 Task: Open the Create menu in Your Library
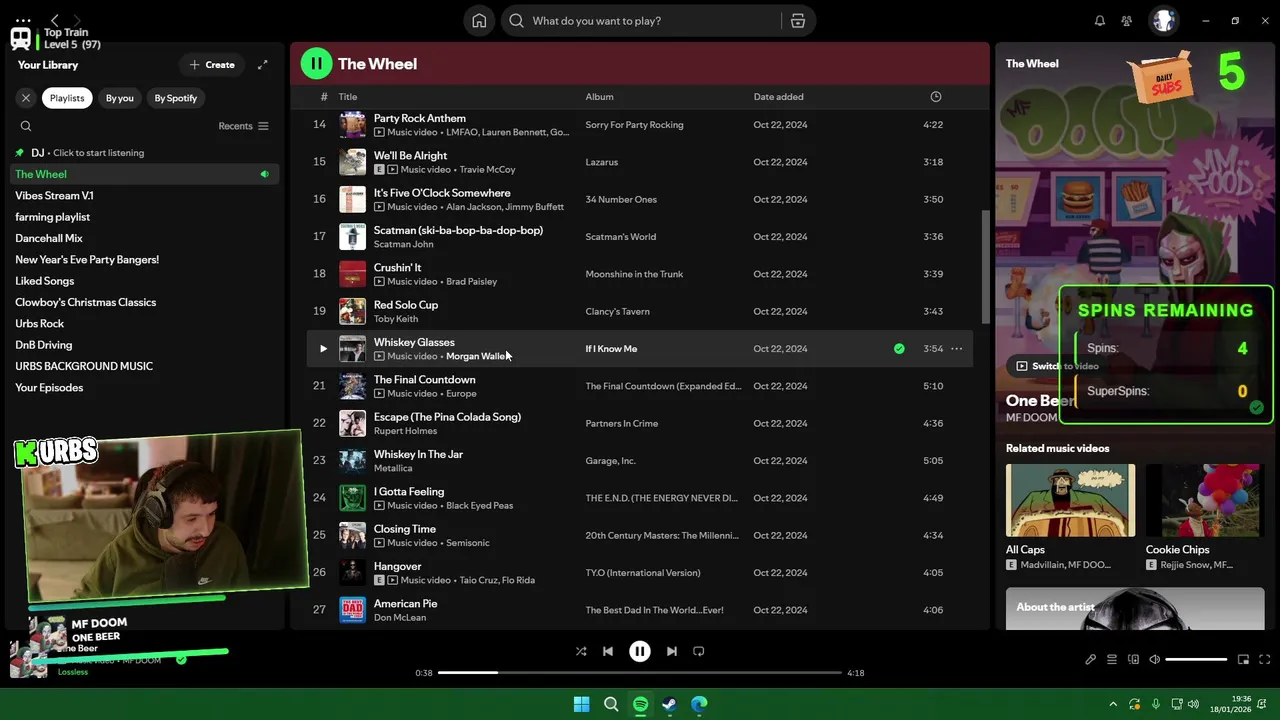click(x=212, y=65)
